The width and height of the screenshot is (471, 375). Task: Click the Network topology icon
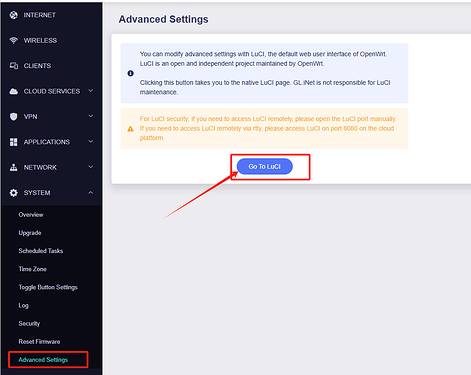pos(13,167)
